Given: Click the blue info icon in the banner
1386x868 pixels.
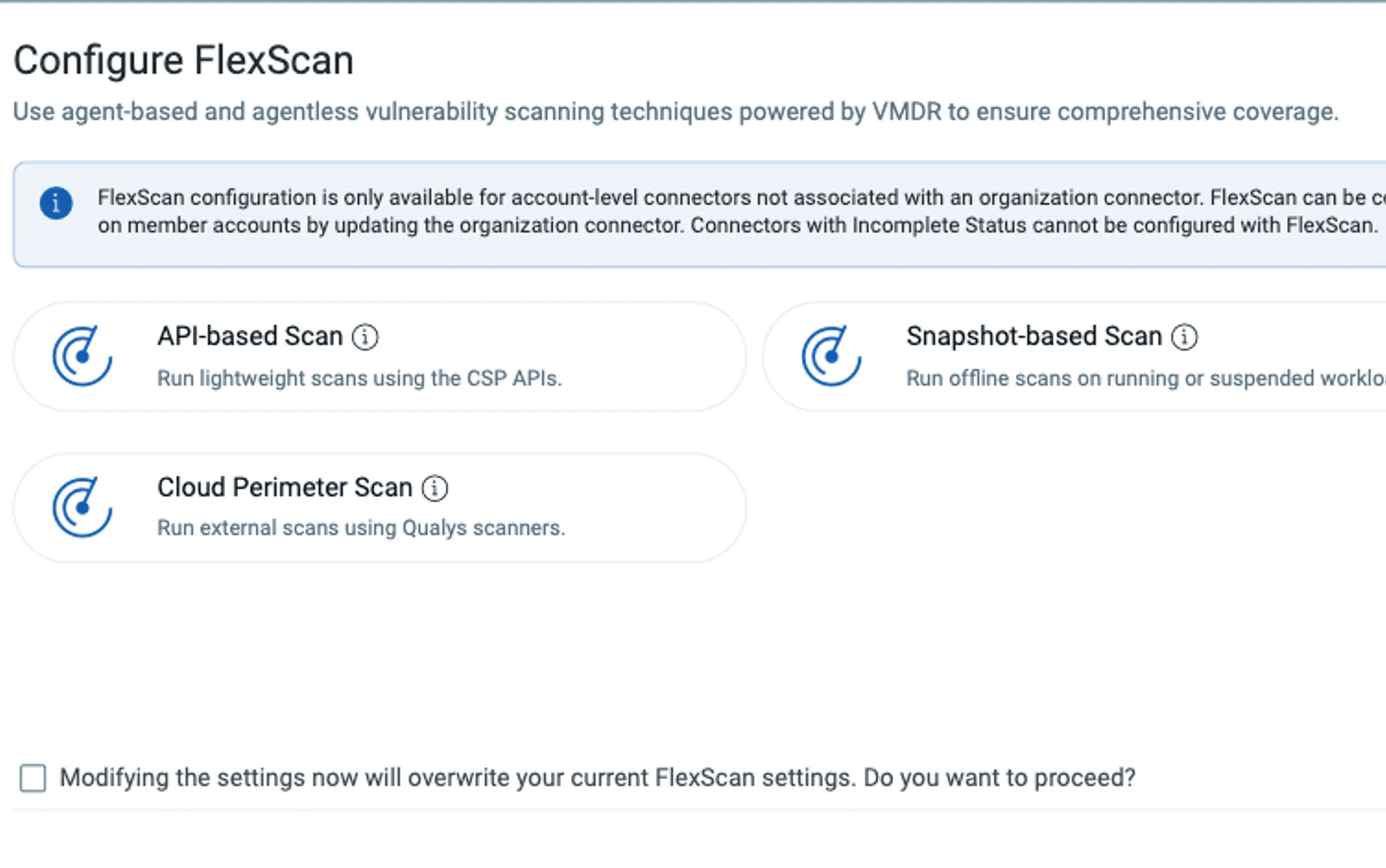Looking at the screenshot, I should coord(56,203).
